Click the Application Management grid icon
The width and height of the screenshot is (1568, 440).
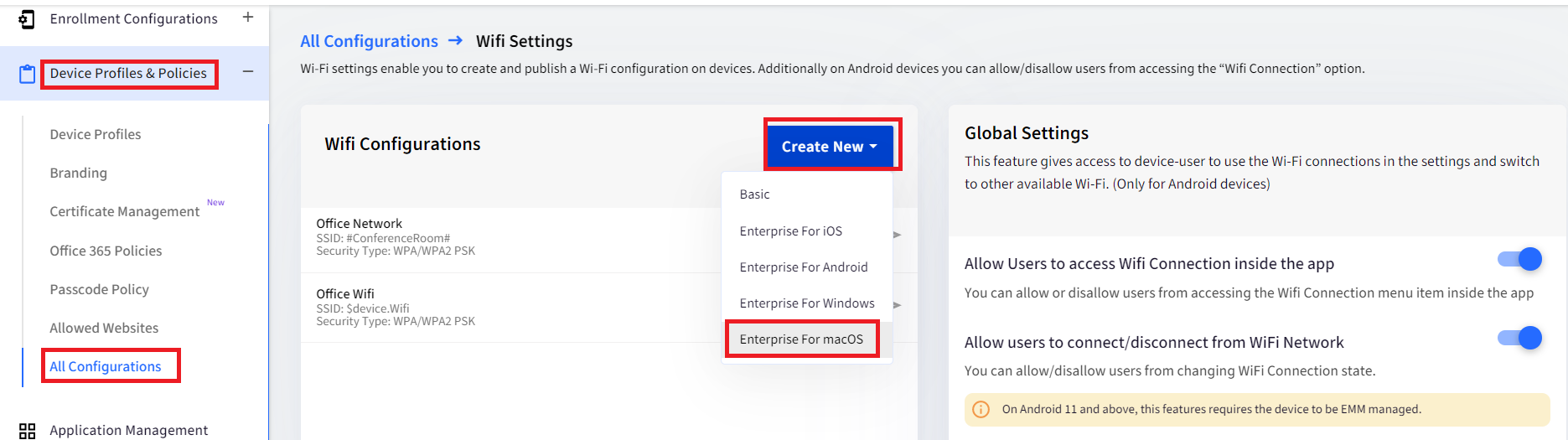pos(28,431)
